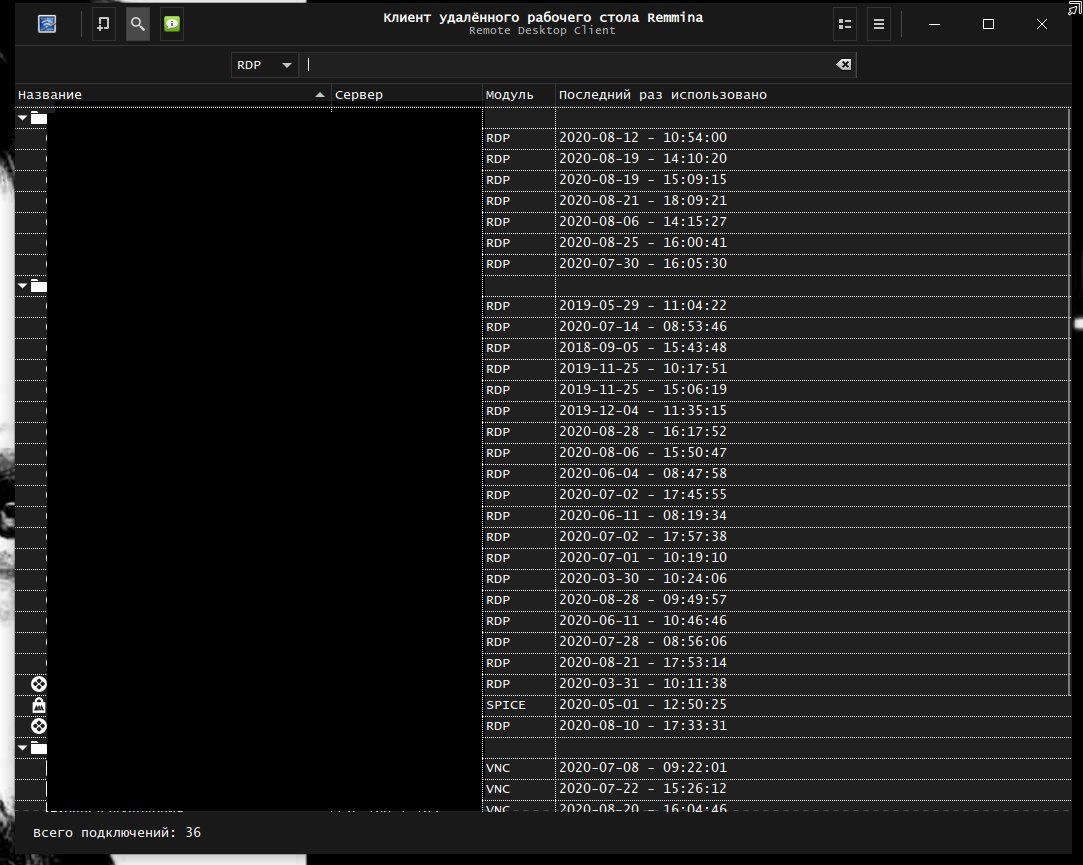Select the row dated 2020-08-21 - 17:53:14
Image resolution: width=1083 pixels, height=865 pixels.
pyautogui.click(x=543, y=663)
